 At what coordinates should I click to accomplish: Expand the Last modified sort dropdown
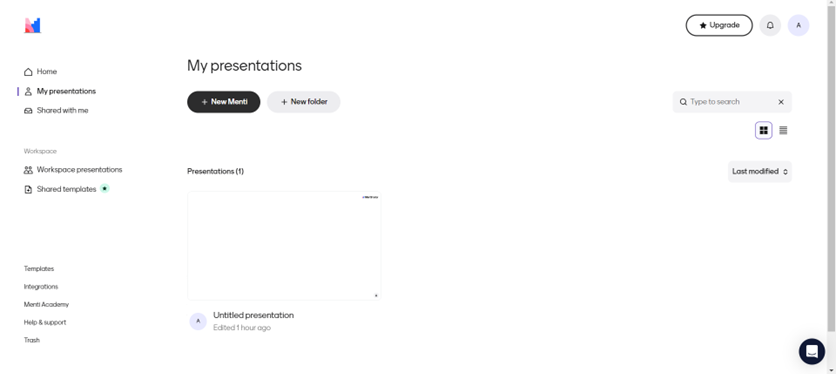[760, 171]
